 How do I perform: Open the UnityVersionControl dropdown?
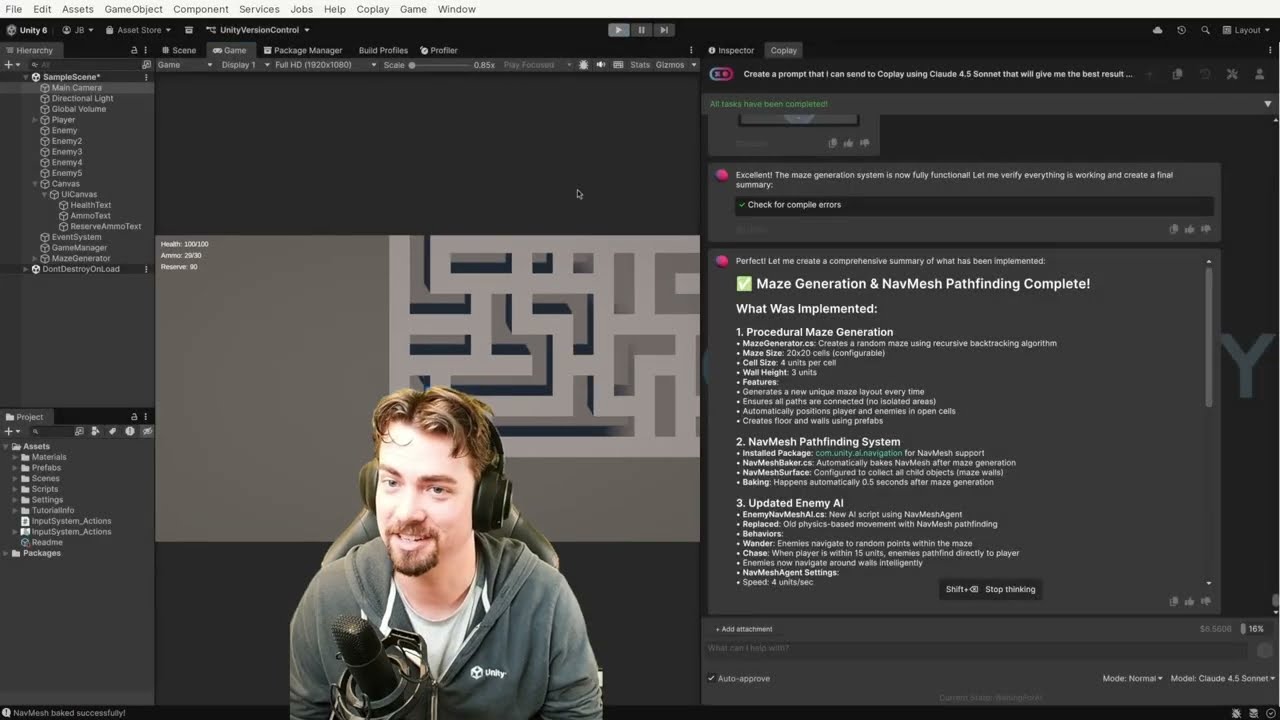tap(258, 30)
